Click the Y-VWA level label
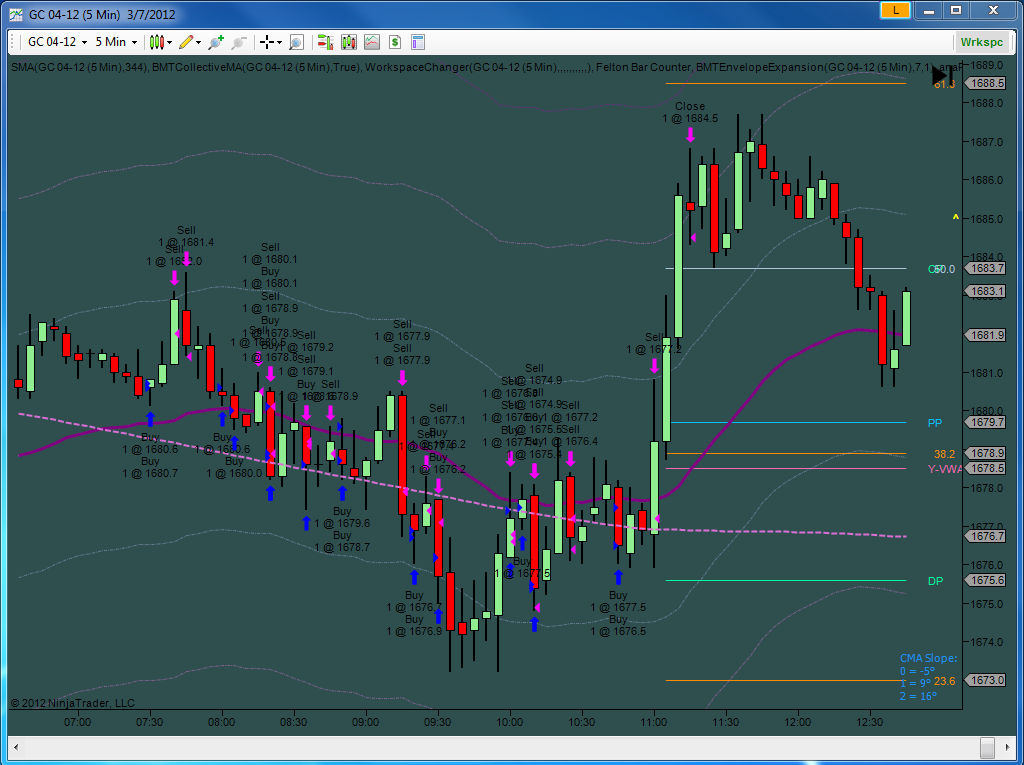Viewport: 1024px width, 765px height. [x=944, y=469]
